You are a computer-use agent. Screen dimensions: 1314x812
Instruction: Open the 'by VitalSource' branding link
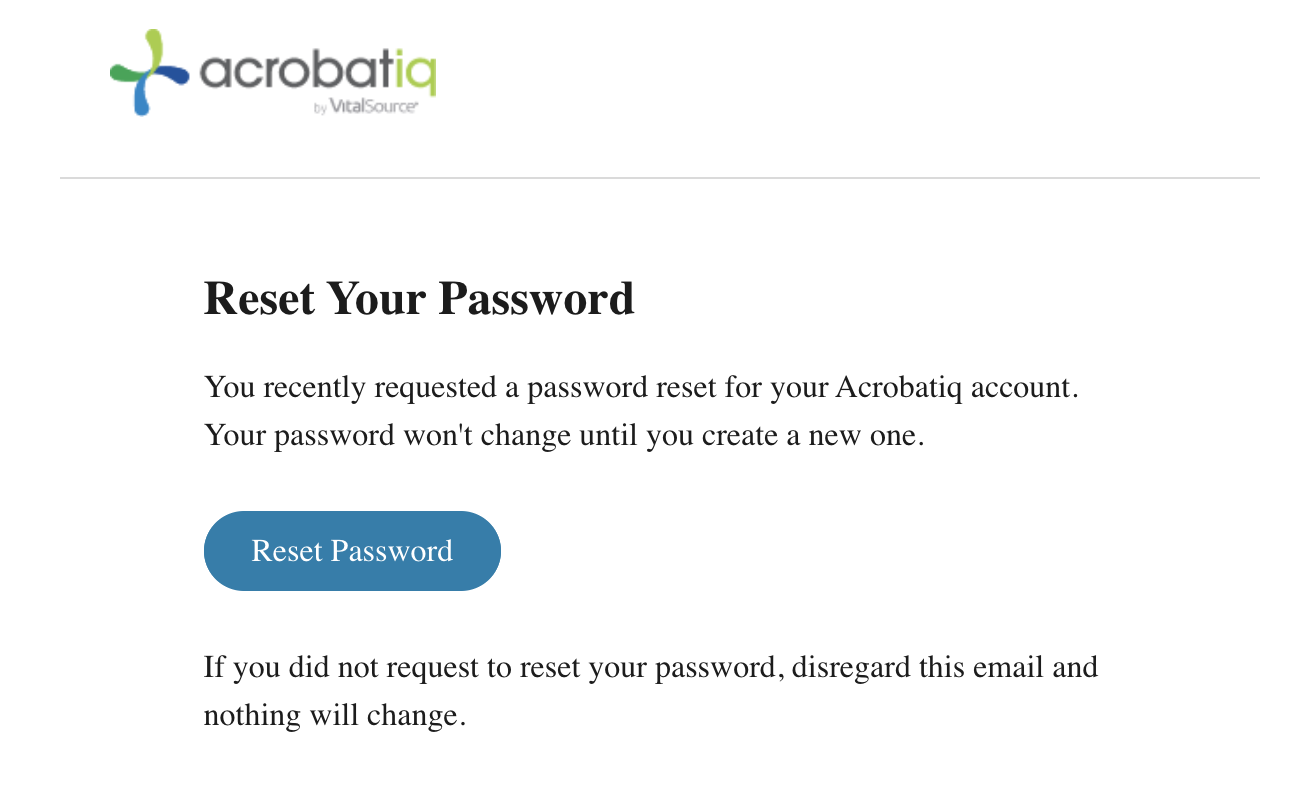click(364, 107)
